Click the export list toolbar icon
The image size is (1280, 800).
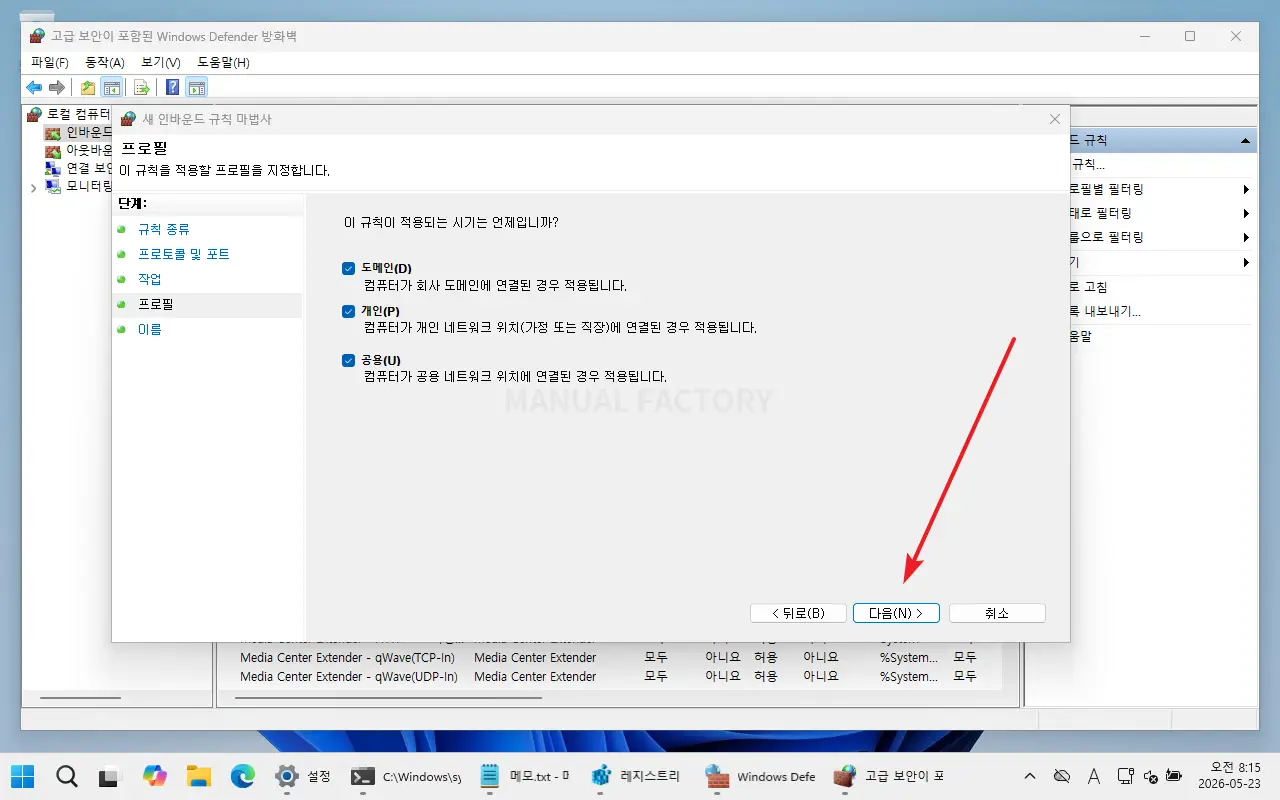142,87
